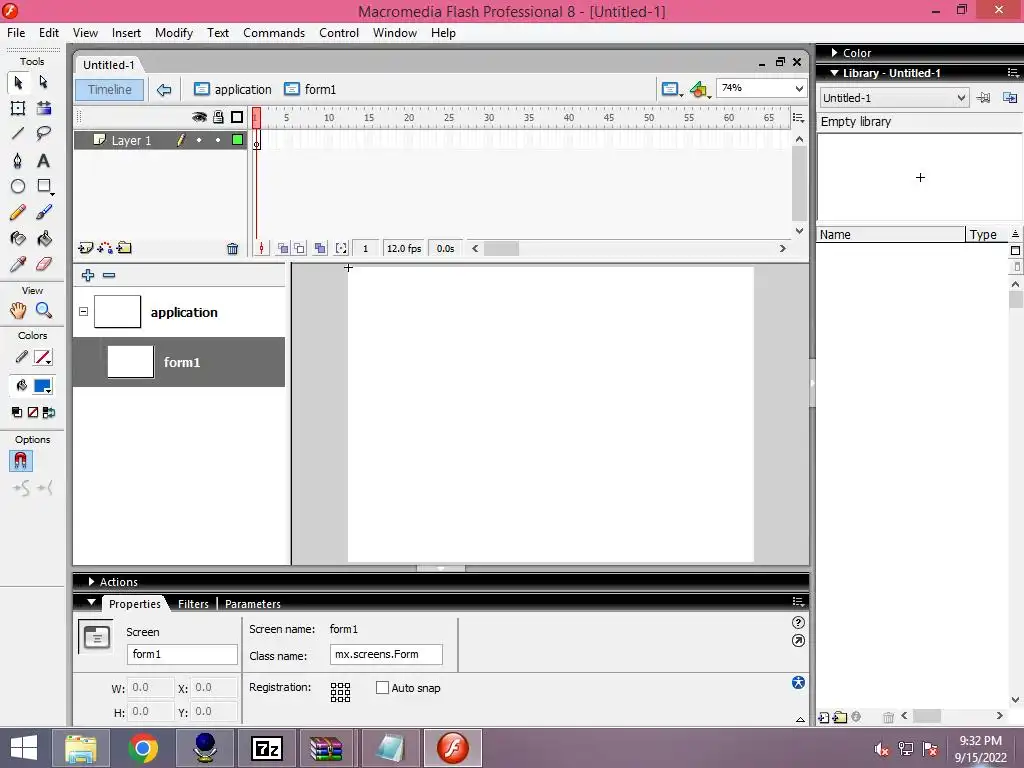Click the Insert Layer Folder icon
Screen dimensions: 1024x768
124,248
